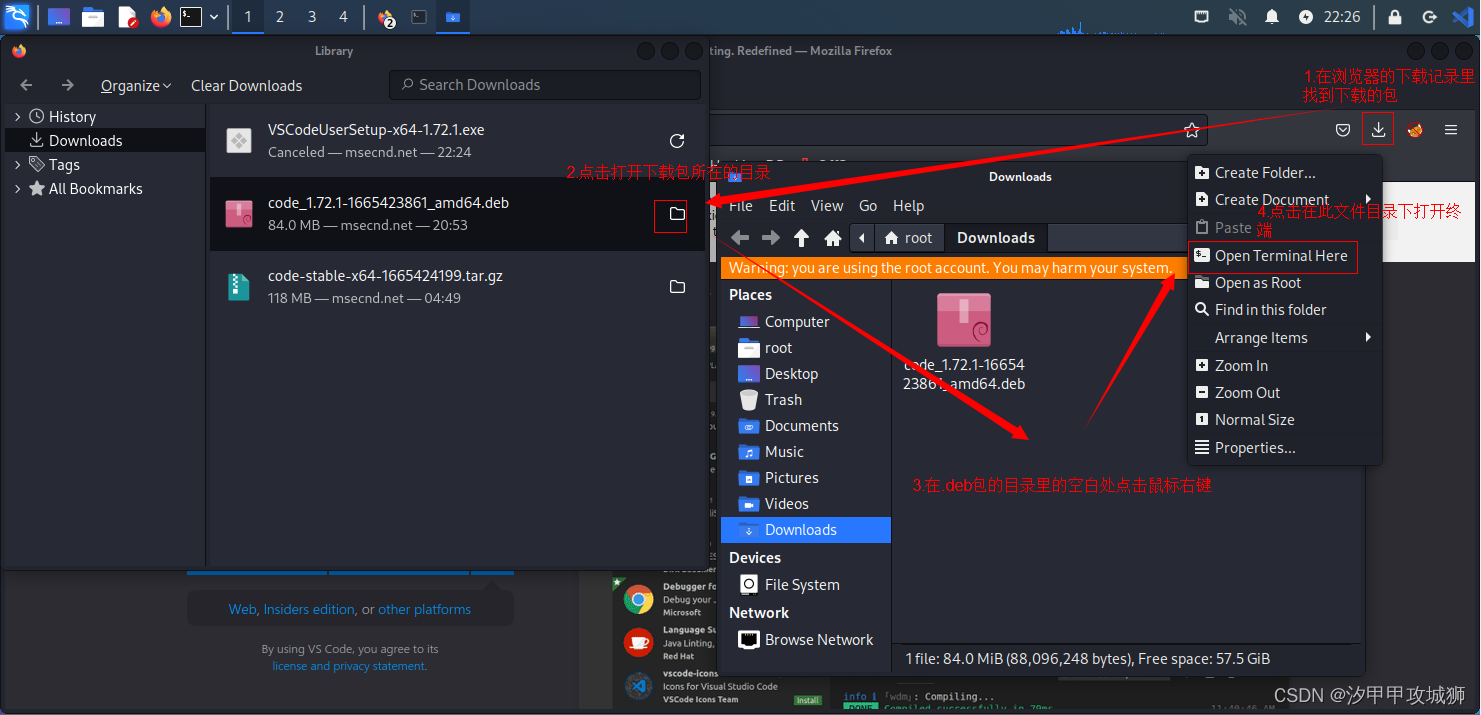Click the Pocket save icon
The width and height of the screenshot is (1481, 715).
click(1343, 129)
